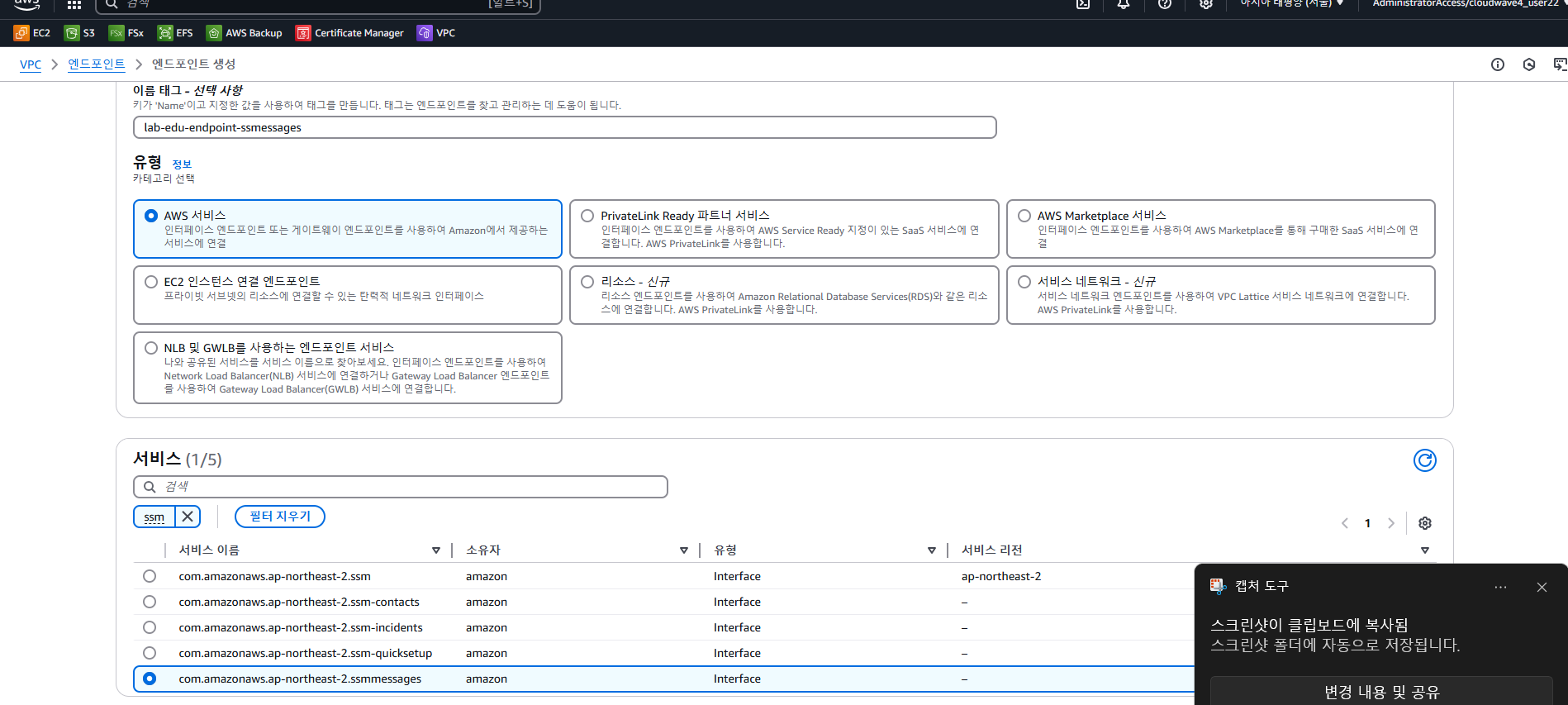The image size is (1568, 705).
Task: Select the ssm-incidents service radio
Action: coord(150,627)
